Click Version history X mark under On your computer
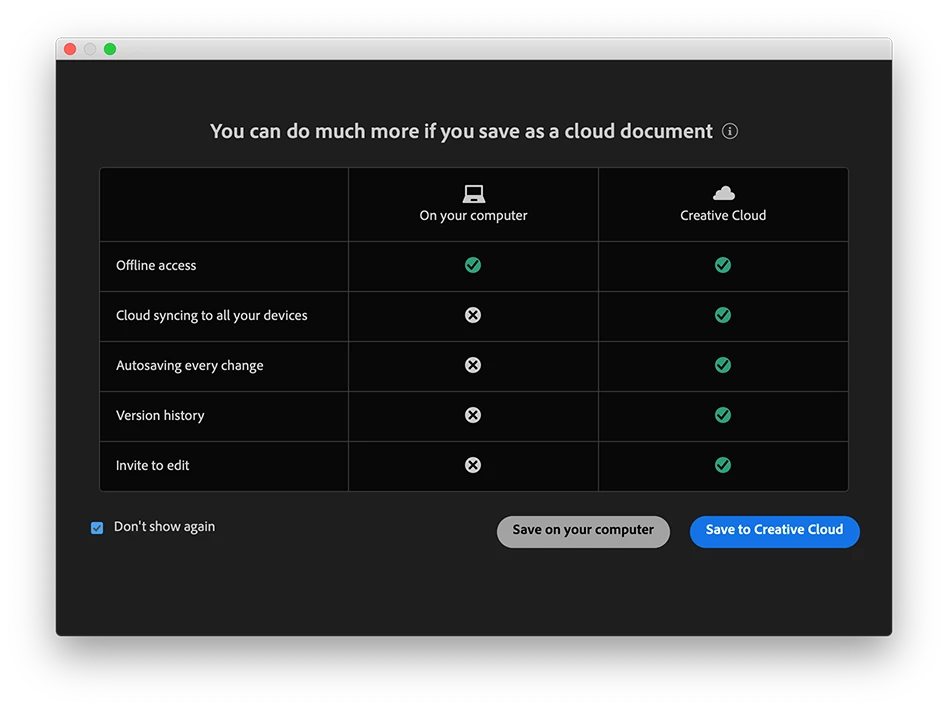 (473, 415)
